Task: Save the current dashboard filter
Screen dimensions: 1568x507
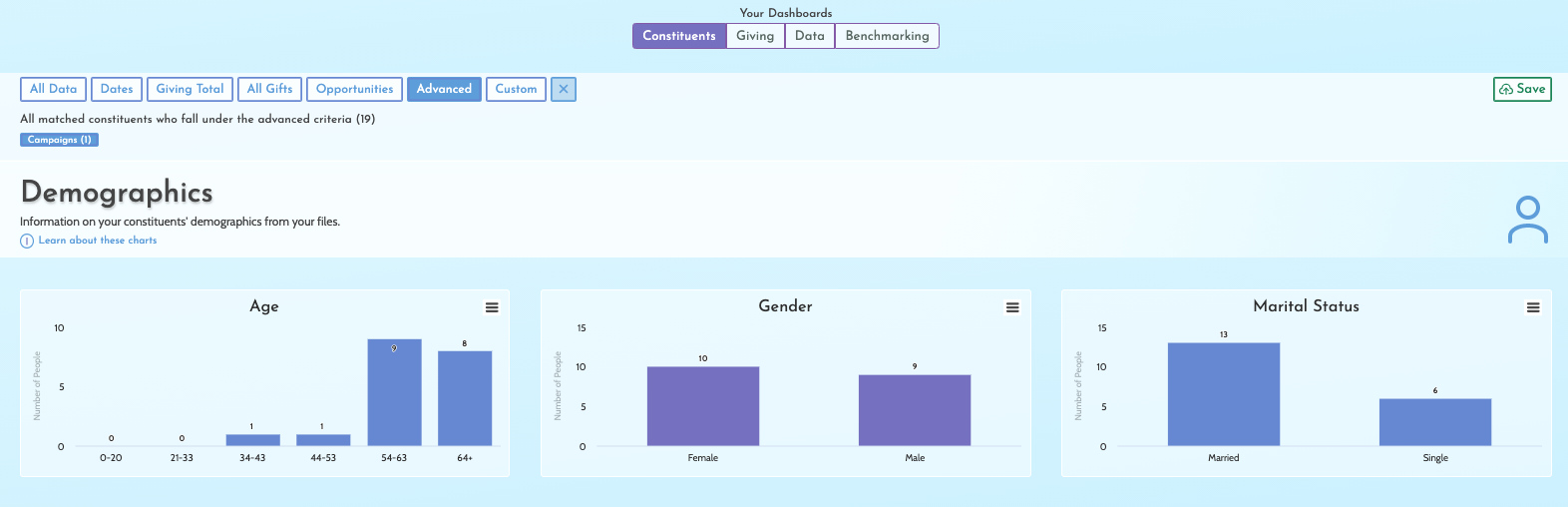Action: [x=1522, y=89]
